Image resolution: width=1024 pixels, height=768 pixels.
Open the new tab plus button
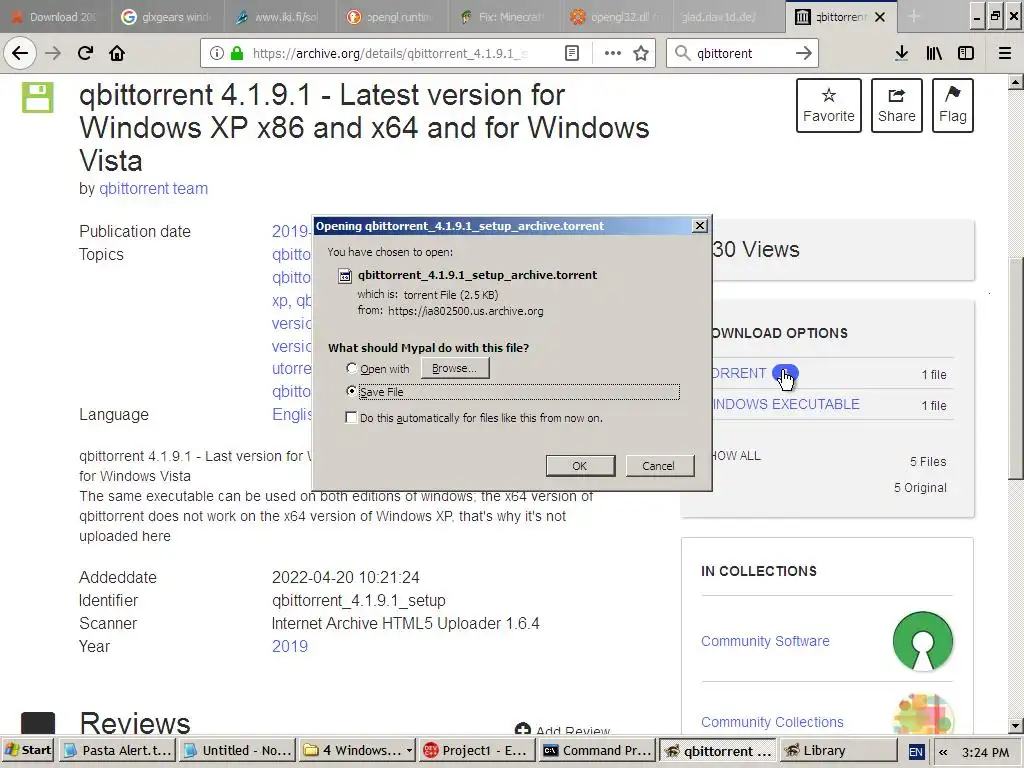point(914,17)
